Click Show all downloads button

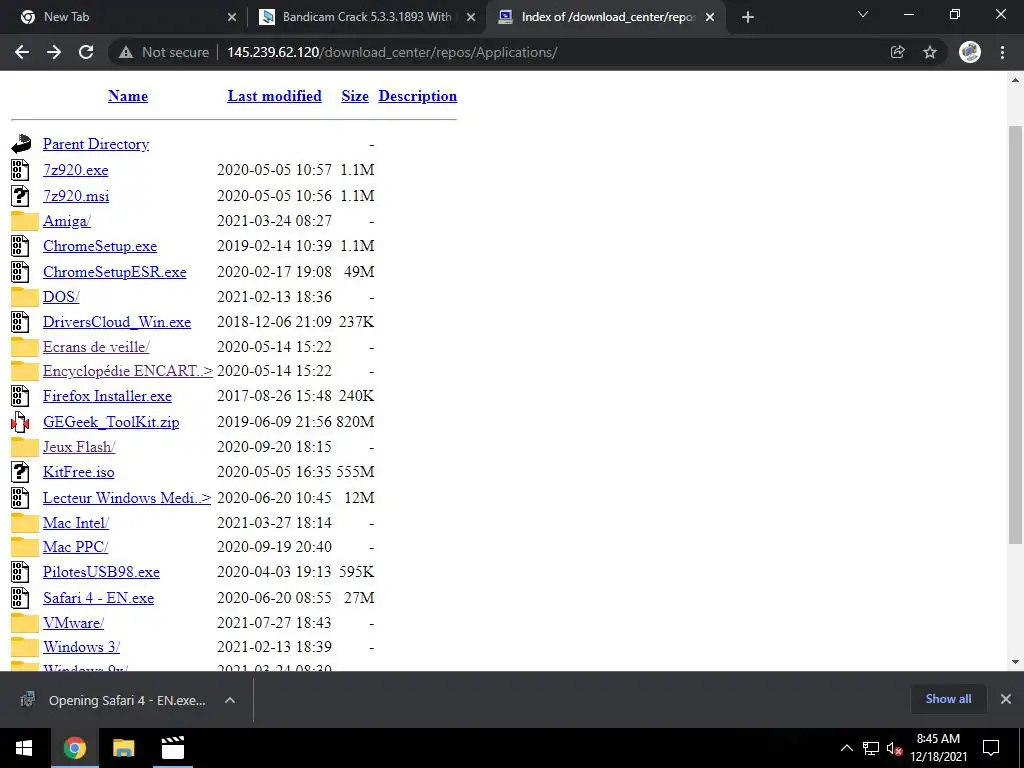[948, 699]
